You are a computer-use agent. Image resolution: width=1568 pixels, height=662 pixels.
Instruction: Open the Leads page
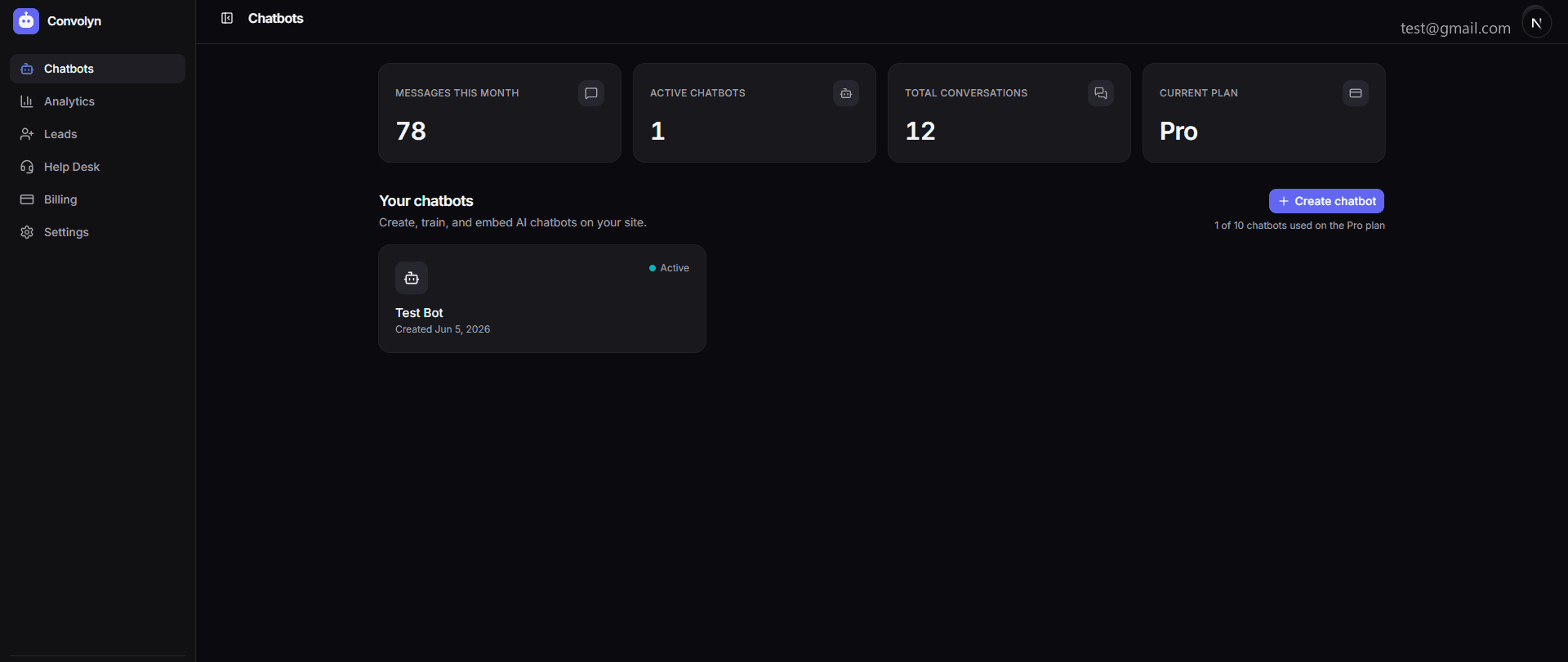[97, 134]
